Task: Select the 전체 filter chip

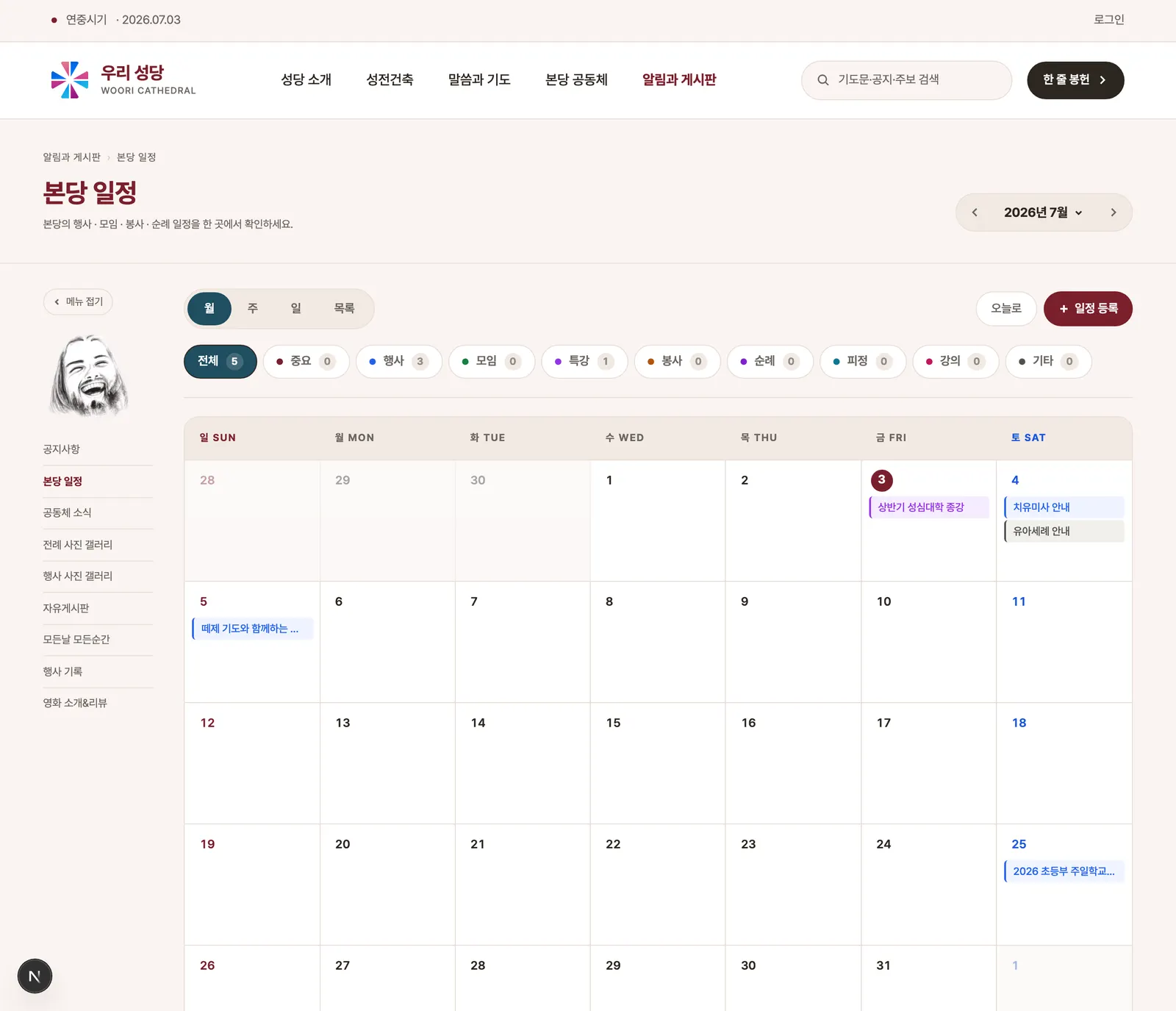Action: click(220, 361)
